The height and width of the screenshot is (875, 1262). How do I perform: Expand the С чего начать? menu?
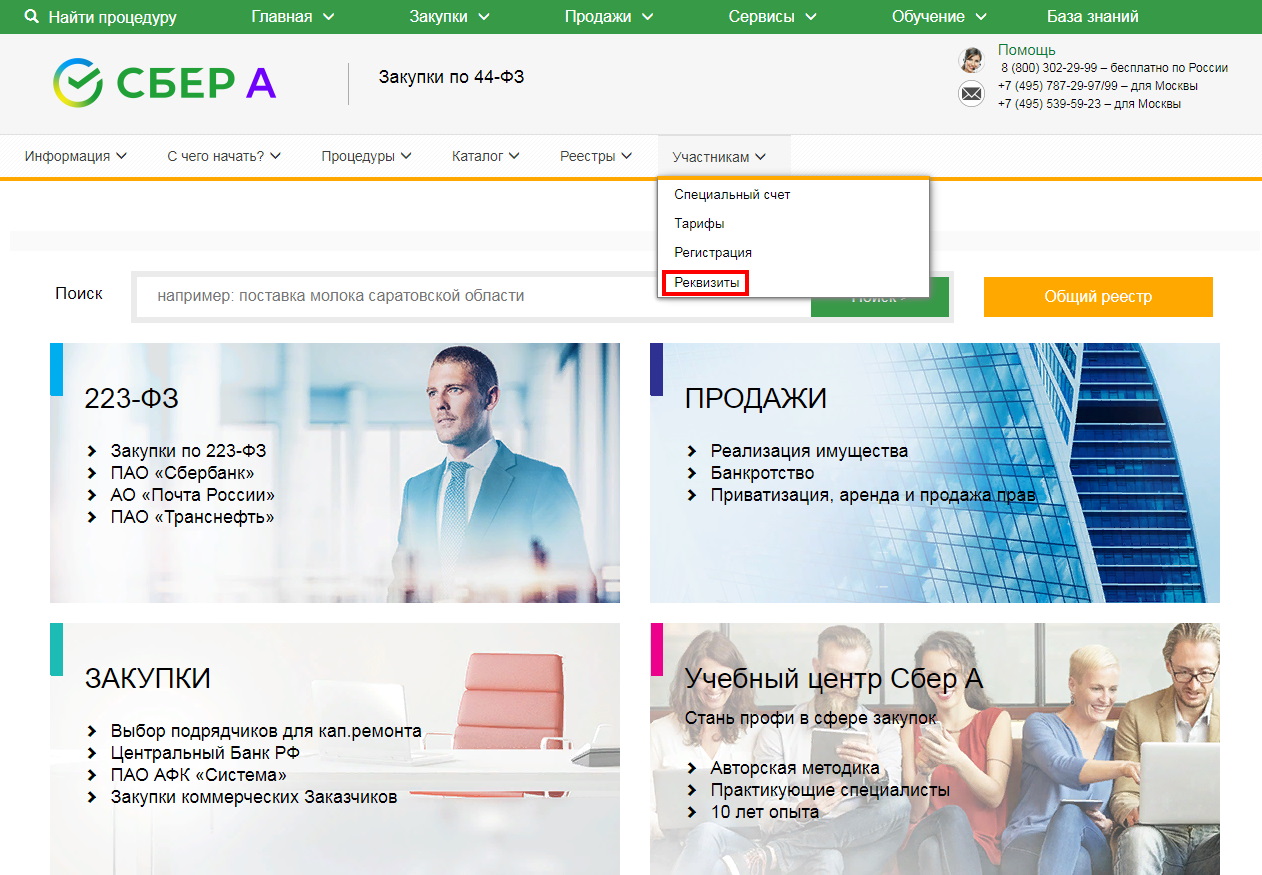pos(224,156)
